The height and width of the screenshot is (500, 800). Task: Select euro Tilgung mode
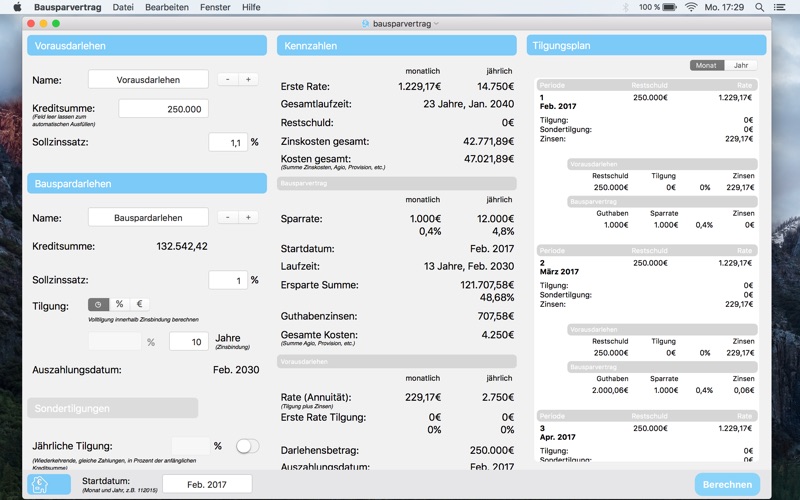[x=139, y=304]
